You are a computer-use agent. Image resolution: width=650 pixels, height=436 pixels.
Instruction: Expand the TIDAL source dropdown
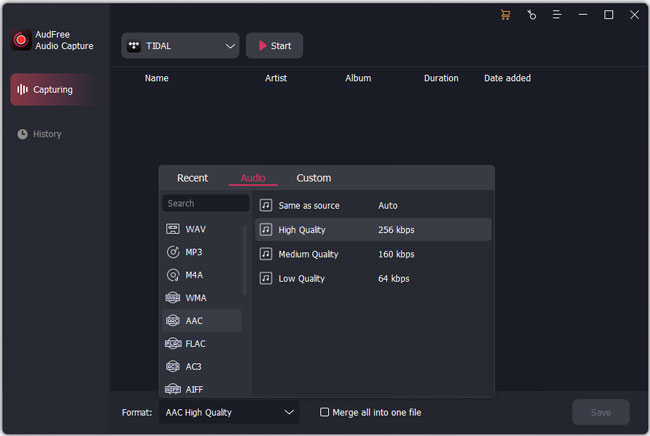[180, 46]
